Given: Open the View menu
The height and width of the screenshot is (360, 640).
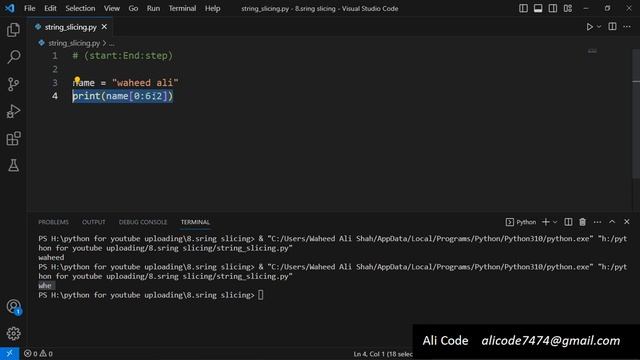Looking at the screenshot, I should click(x=111, y=8).
